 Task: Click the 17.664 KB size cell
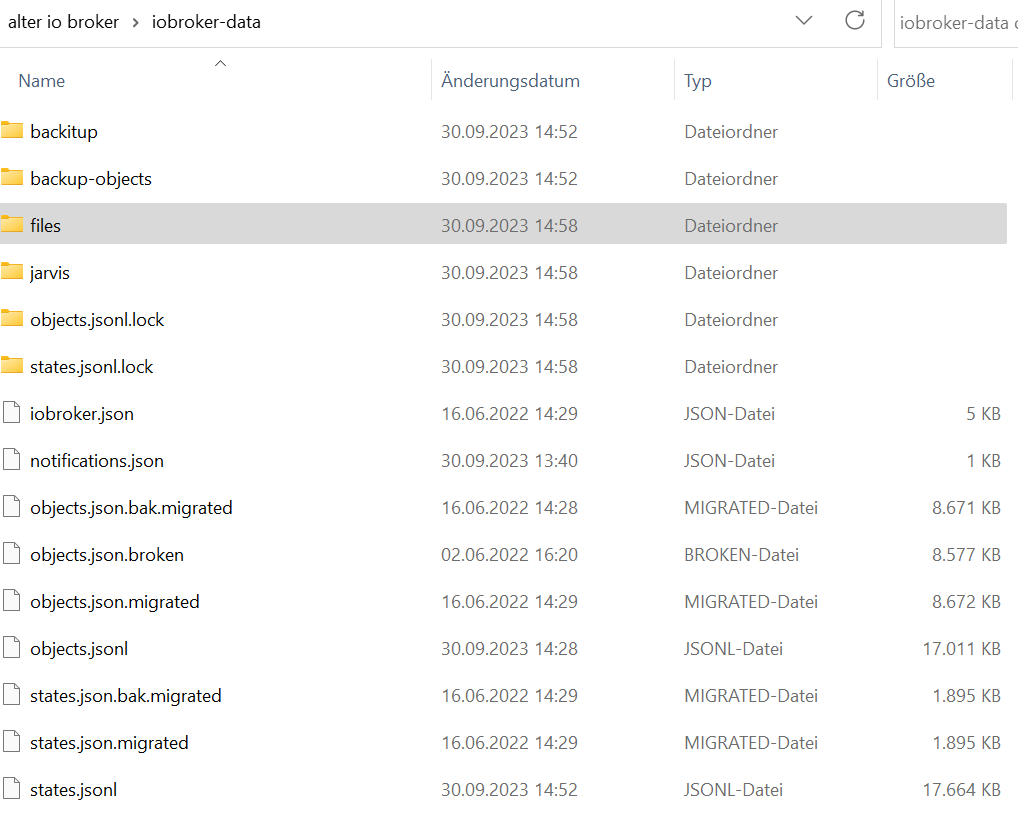pyautogui.click(x=962, y=790)
